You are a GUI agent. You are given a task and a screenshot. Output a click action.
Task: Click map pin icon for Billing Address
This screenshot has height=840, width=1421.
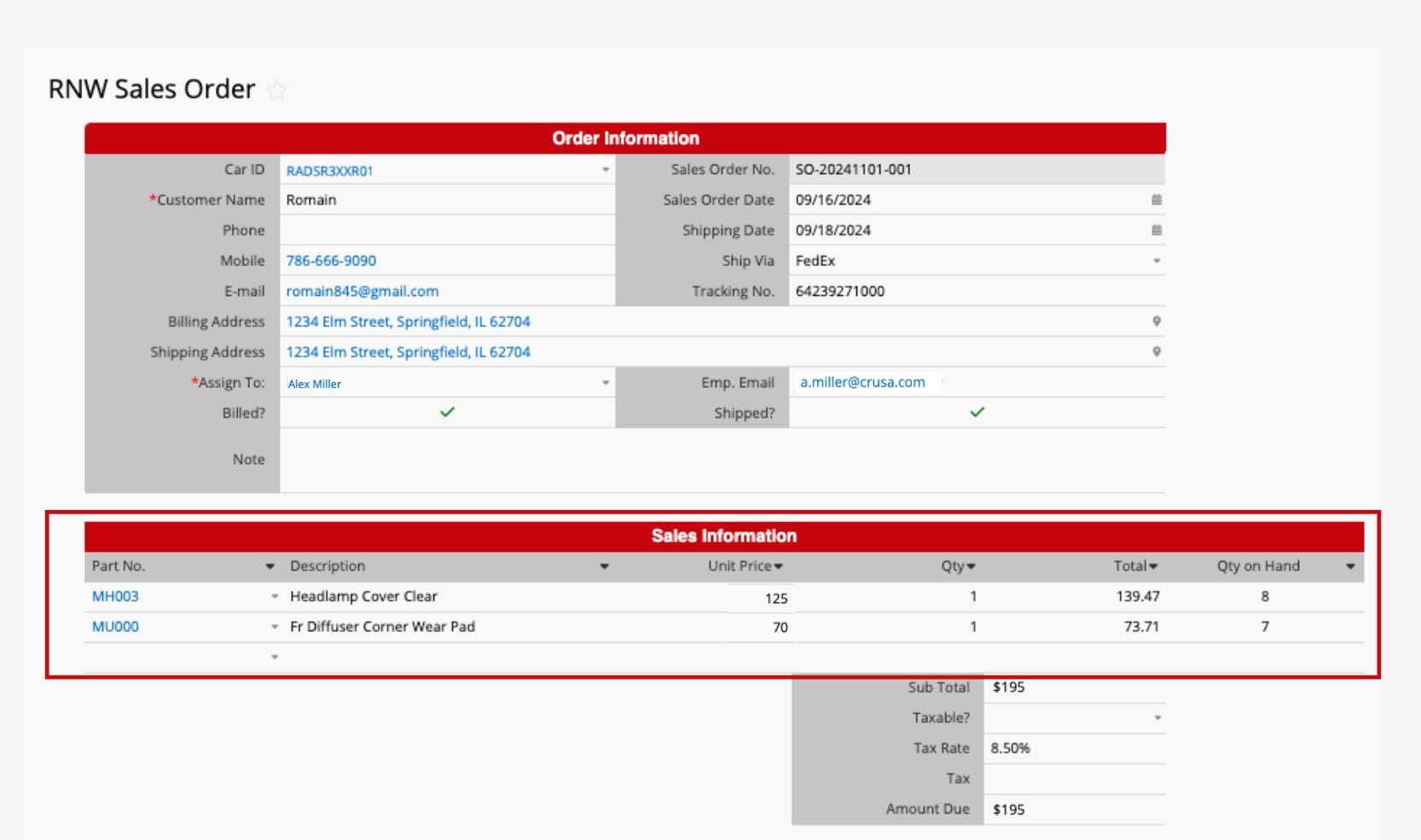pyautogui.click(x=1156, y=322)
